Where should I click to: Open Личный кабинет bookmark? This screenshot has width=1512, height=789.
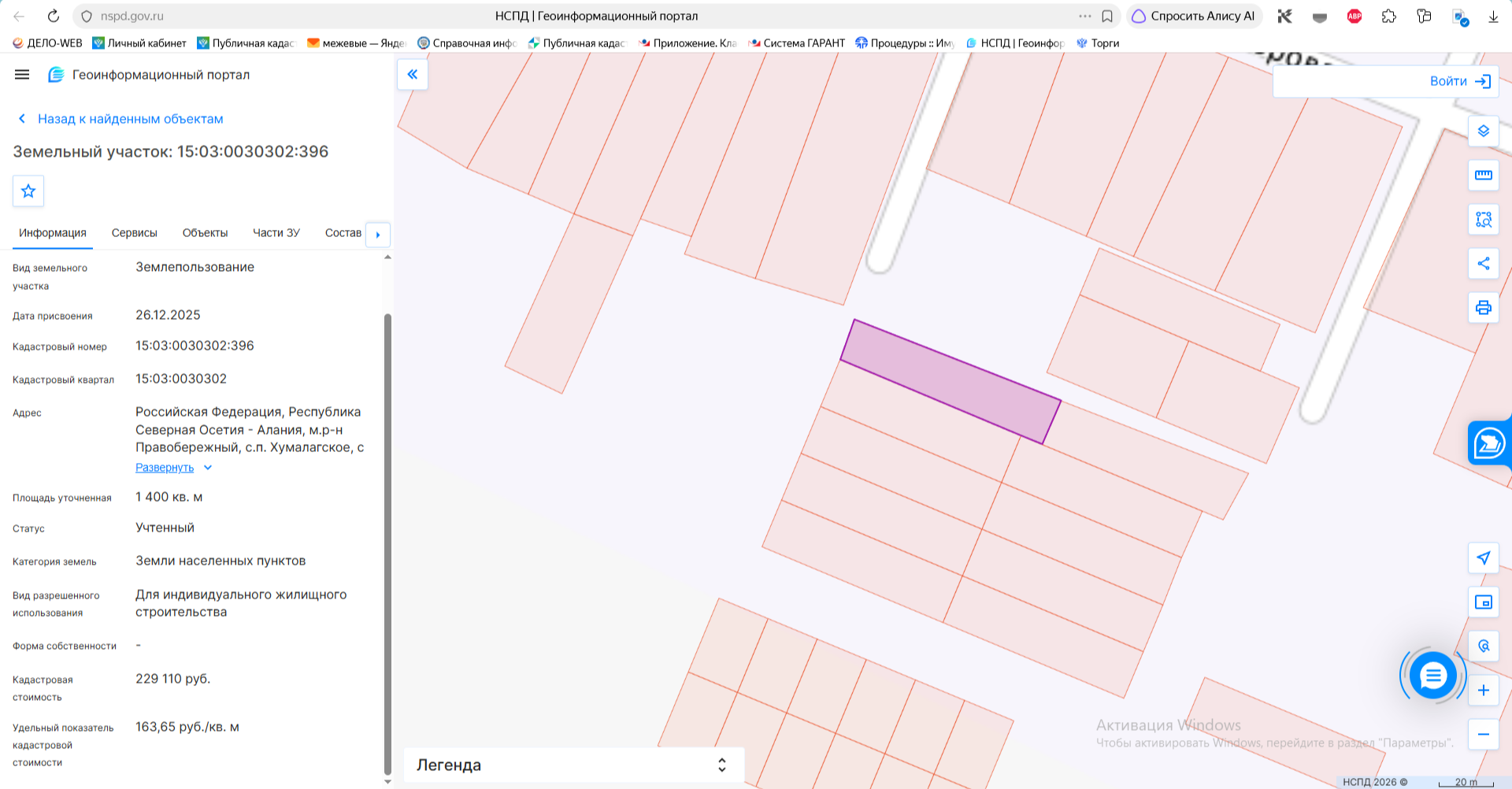[x=139, y=43]
